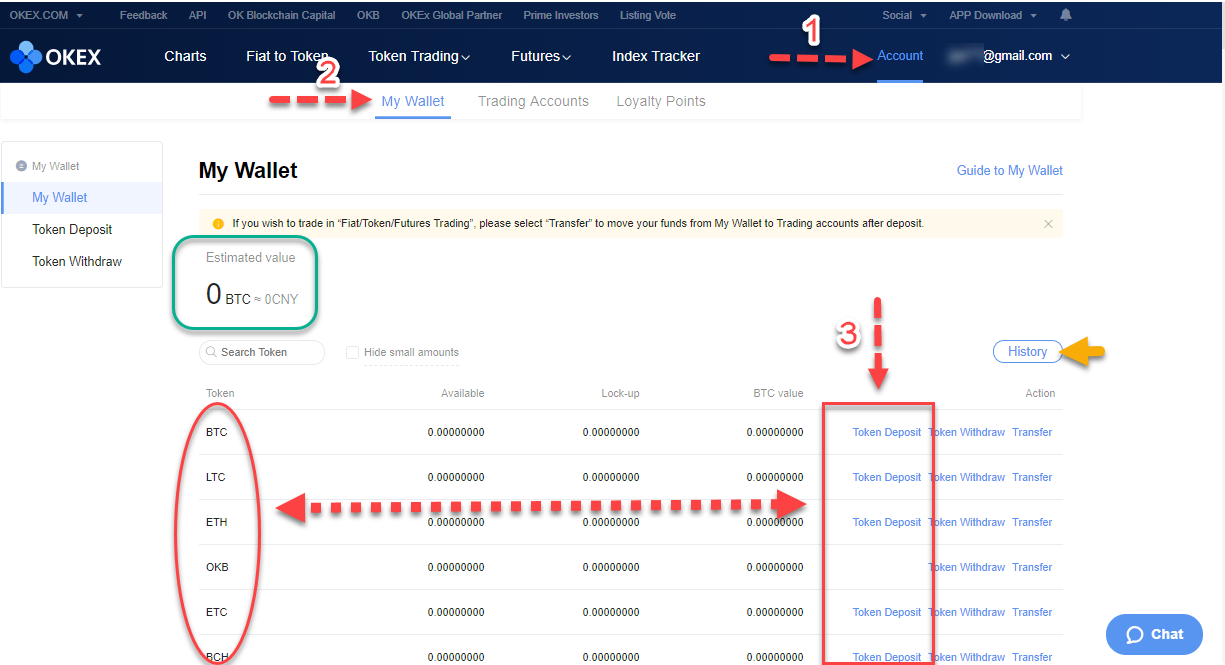This screenshot has width=1225, height=665.
Task: Click the Feedback link
Action: coord(143,15)
